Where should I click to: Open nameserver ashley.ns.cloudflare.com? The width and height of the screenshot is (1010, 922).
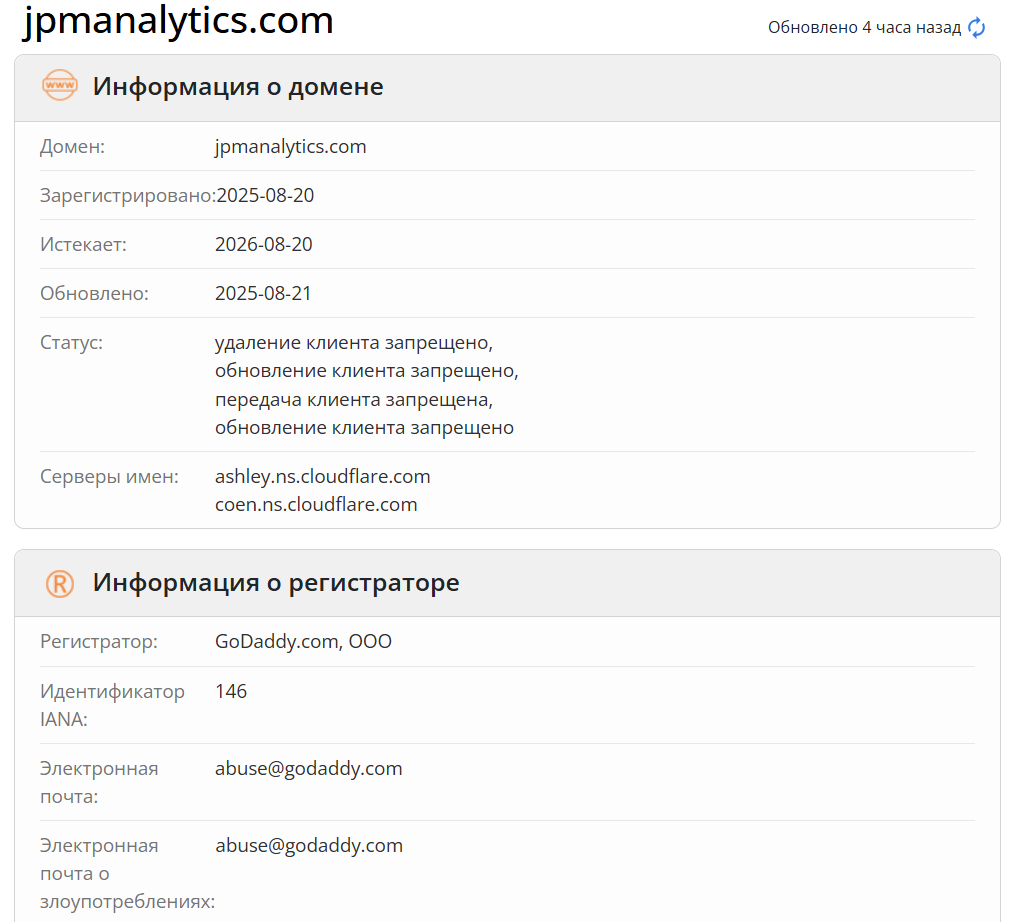322,476
